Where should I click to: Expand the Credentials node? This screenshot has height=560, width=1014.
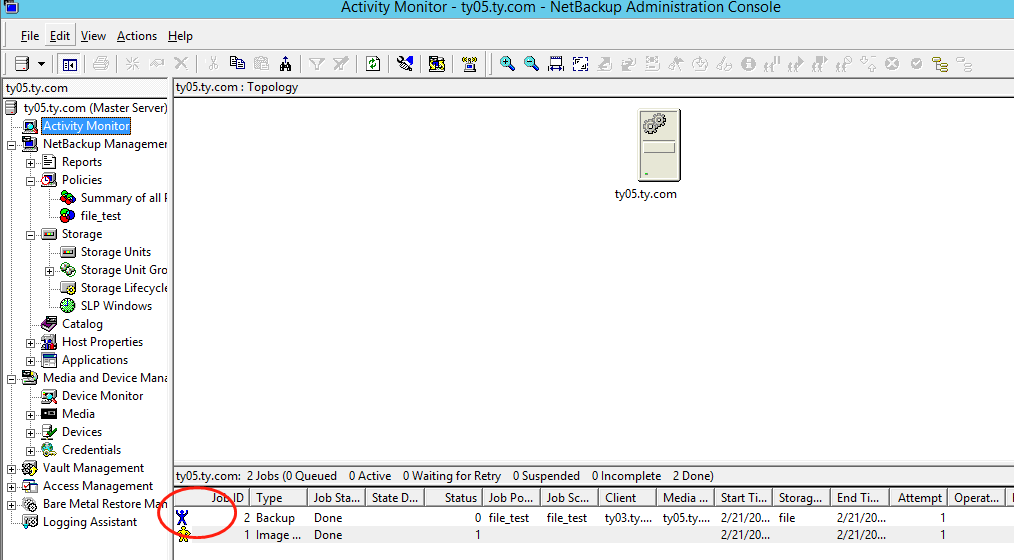click(30, 451)
